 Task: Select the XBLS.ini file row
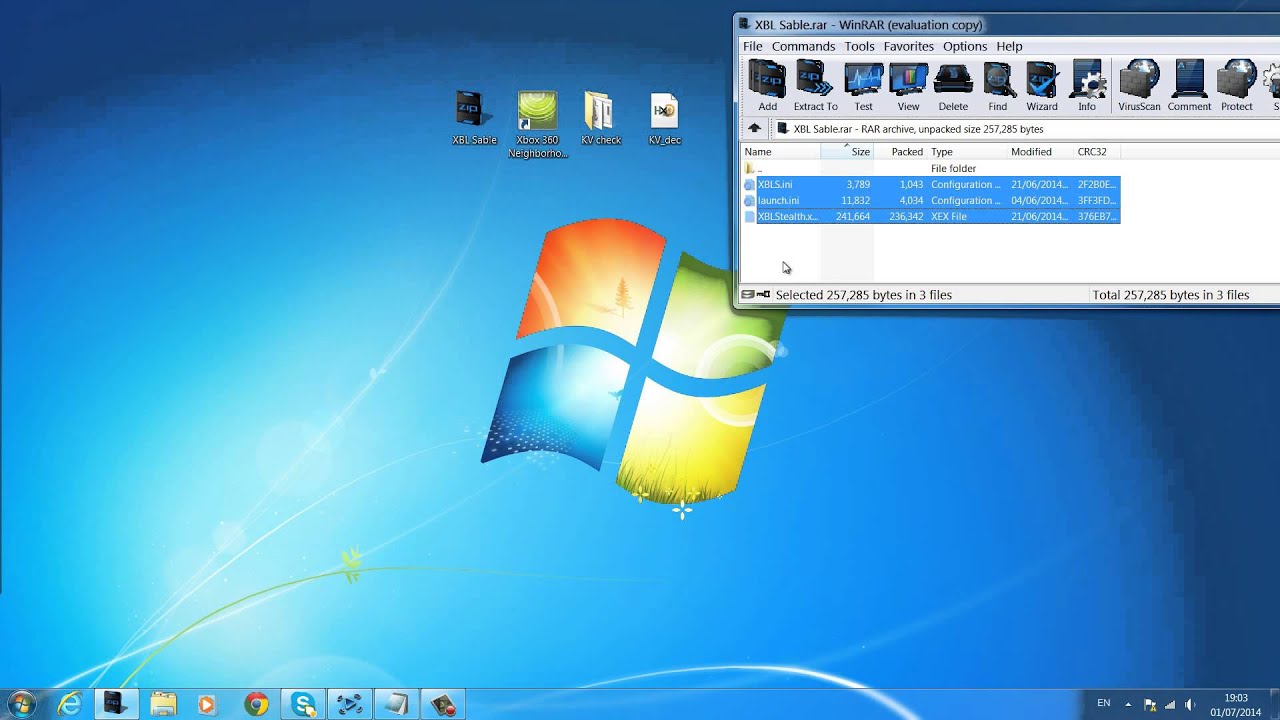[932, 184]
